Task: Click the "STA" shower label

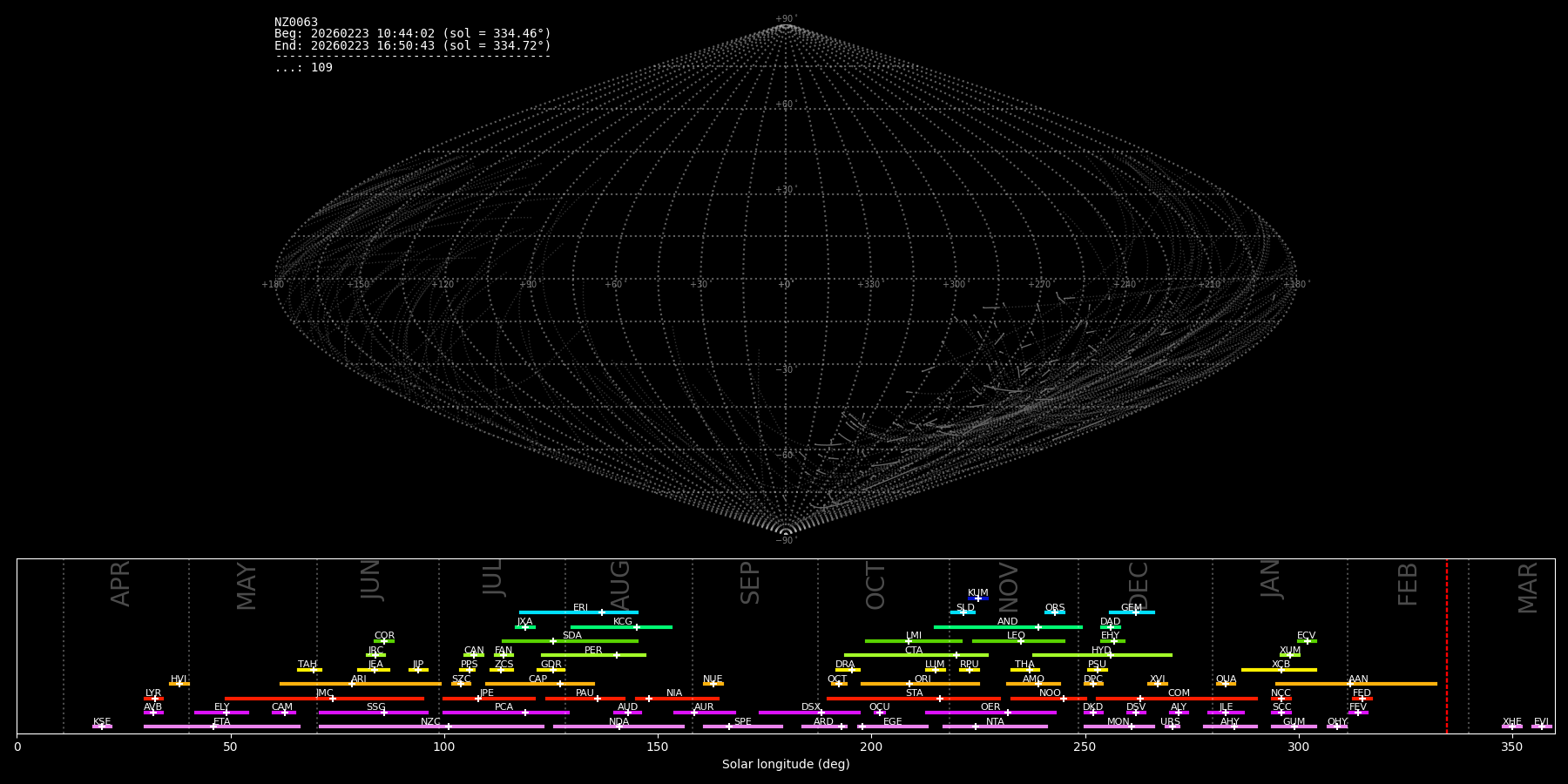Action: click(x=915, y=693)
